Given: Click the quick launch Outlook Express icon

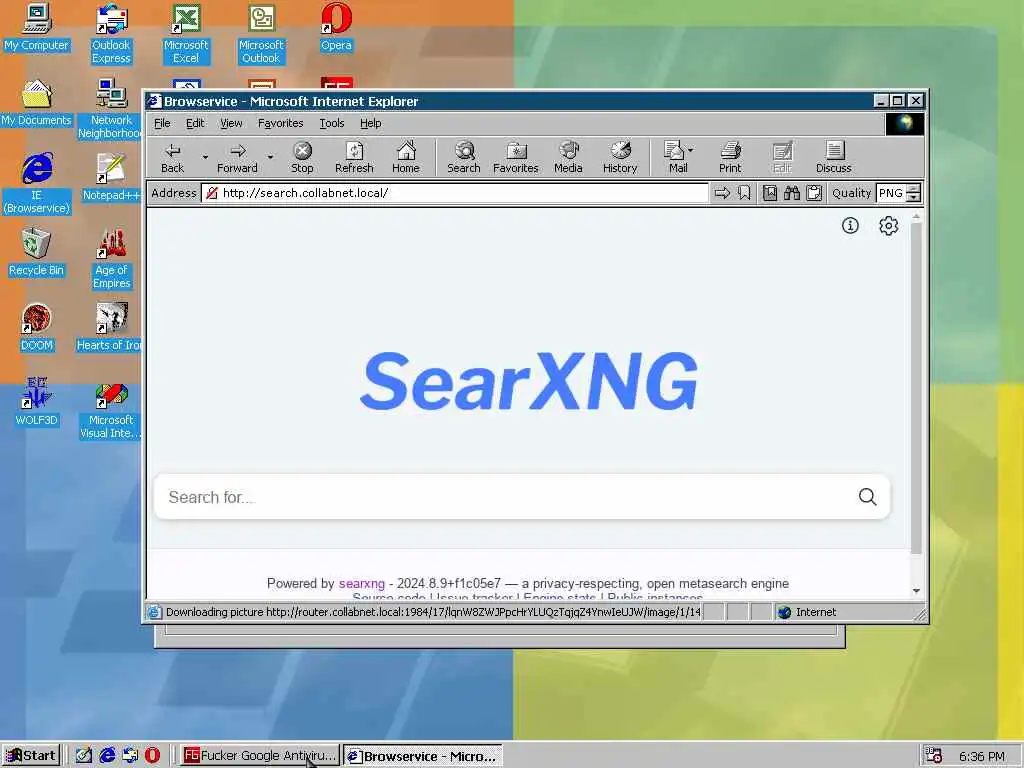Looking at the screenshot, I should coord(130,756).
